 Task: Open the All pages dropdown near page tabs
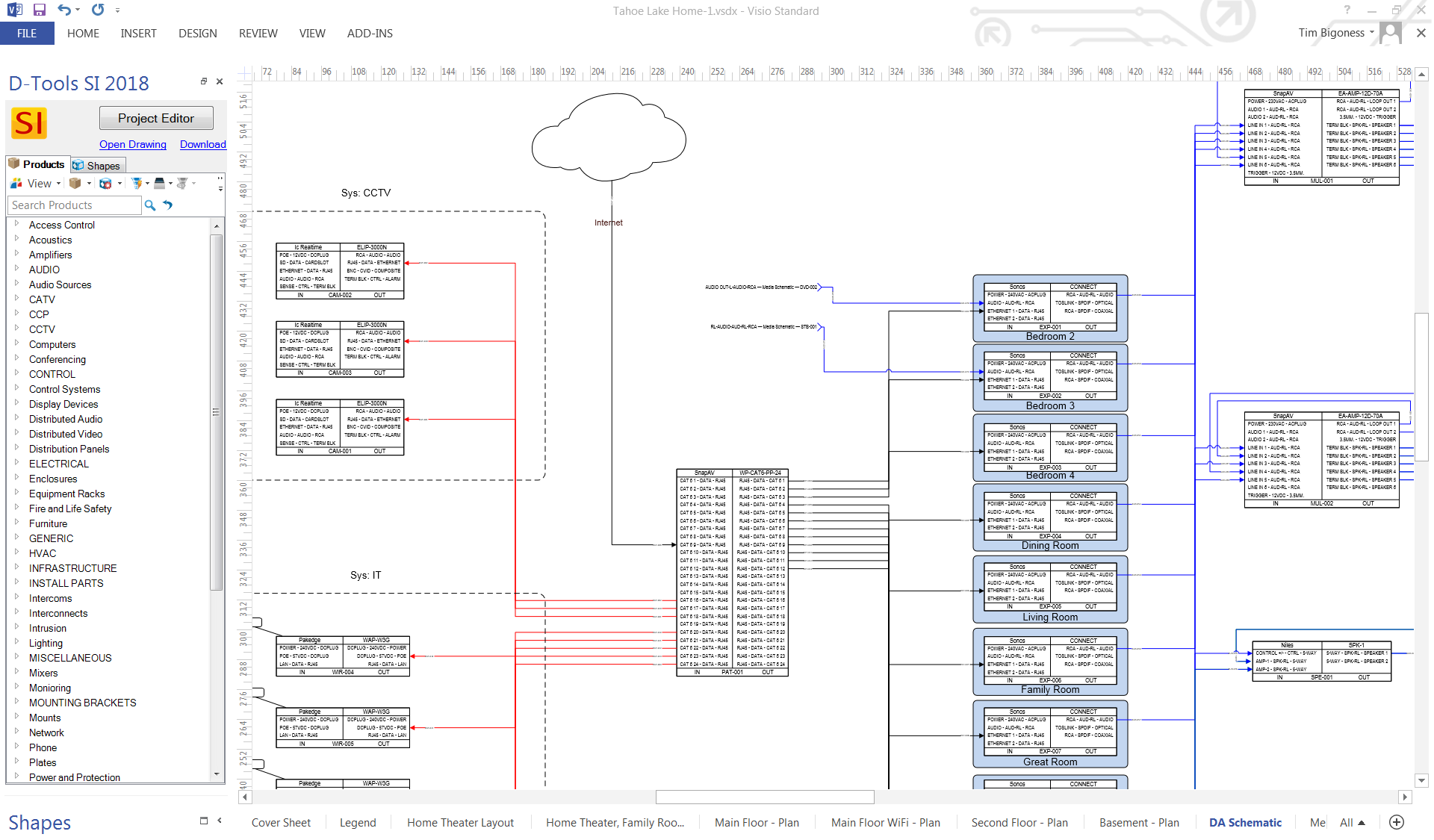click(1353, 822)
